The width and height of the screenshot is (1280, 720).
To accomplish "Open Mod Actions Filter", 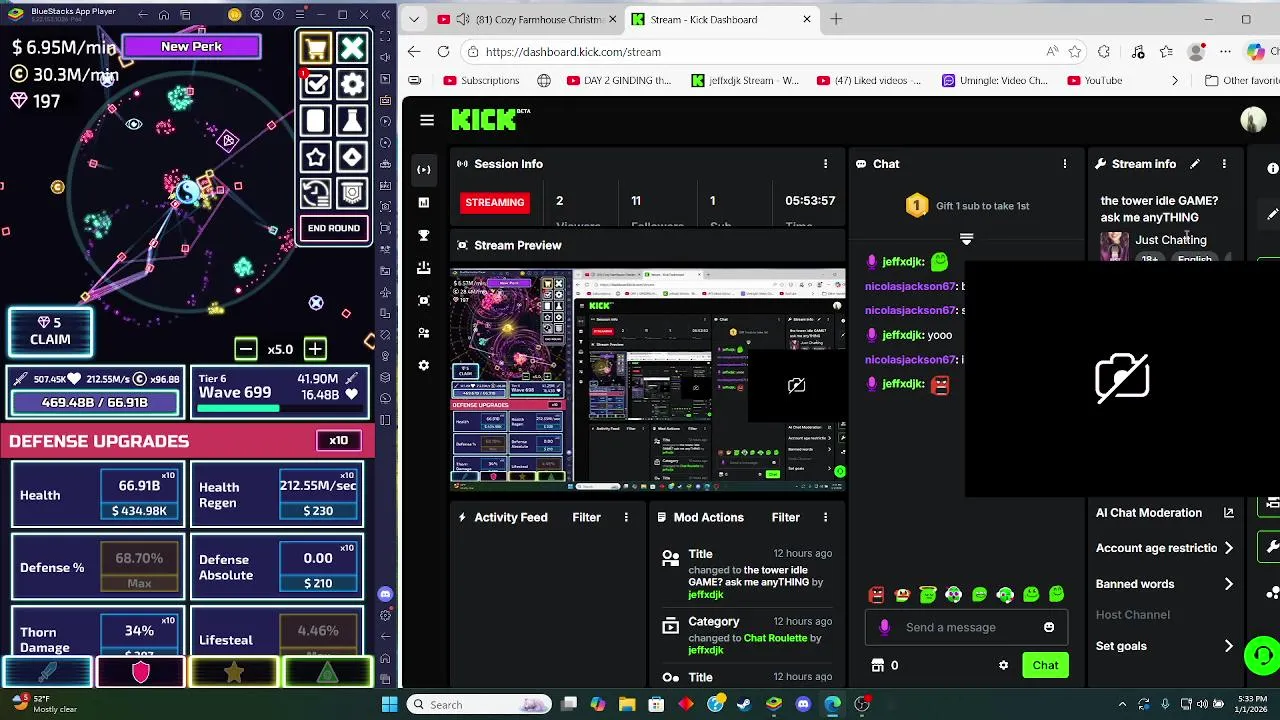I will coord(785,517).
